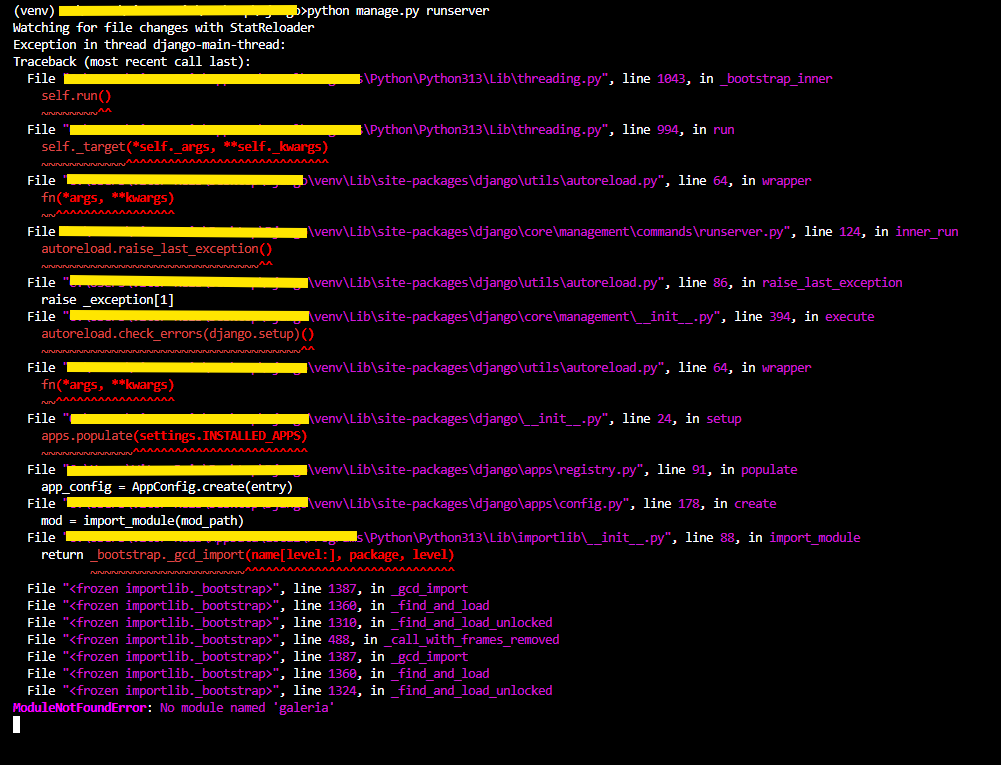Click the 'self.run()' code line
The width and height of the screenshot is (1001, 765).
coord(76,96)
